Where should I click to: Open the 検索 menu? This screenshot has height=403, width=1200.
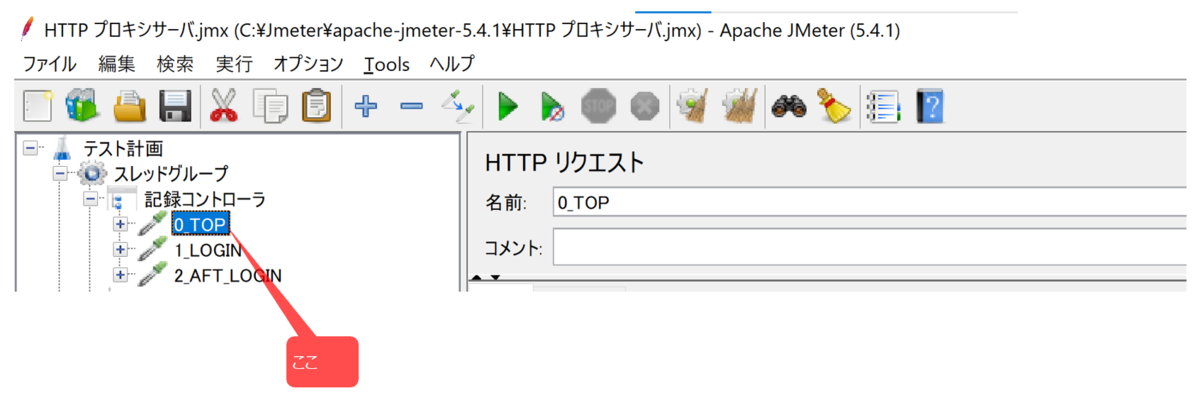(175, 63)
